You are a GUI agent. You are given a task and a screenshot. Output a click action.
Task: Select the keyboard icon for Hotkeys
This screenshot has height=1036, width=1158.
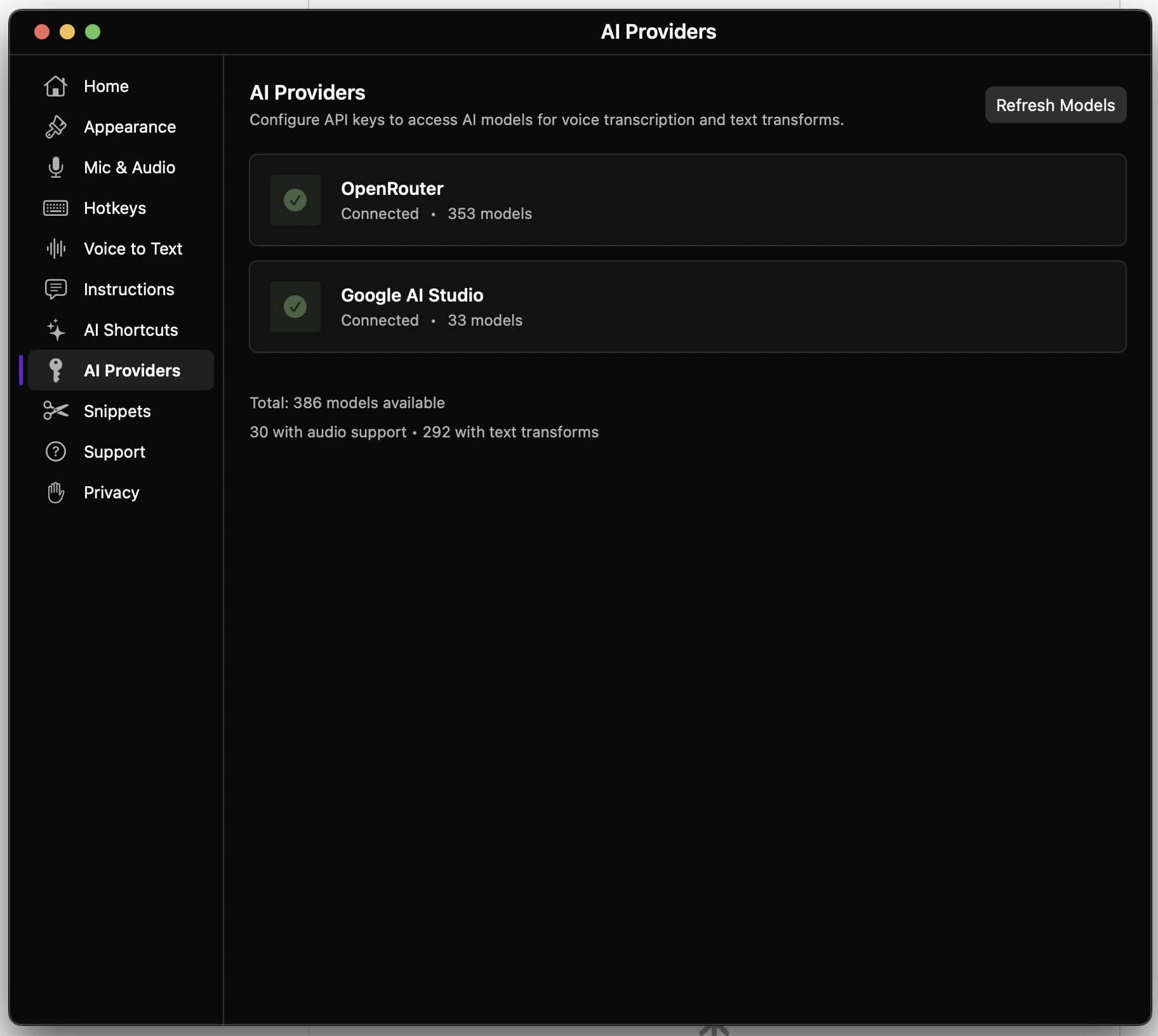pos(56,208)
